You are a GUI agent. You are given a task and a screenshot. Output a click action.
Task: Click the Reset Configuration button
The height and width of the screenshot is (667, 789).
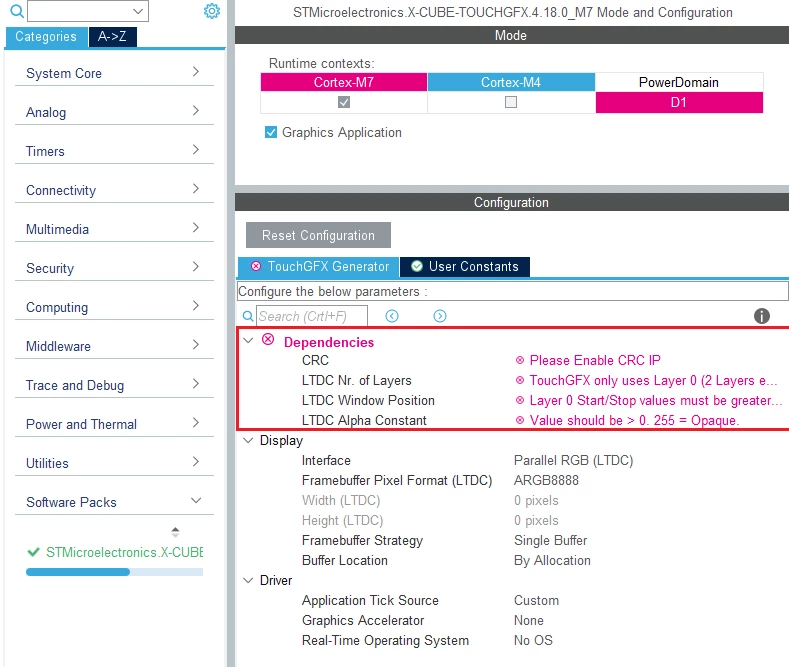[x=318, y=235]
